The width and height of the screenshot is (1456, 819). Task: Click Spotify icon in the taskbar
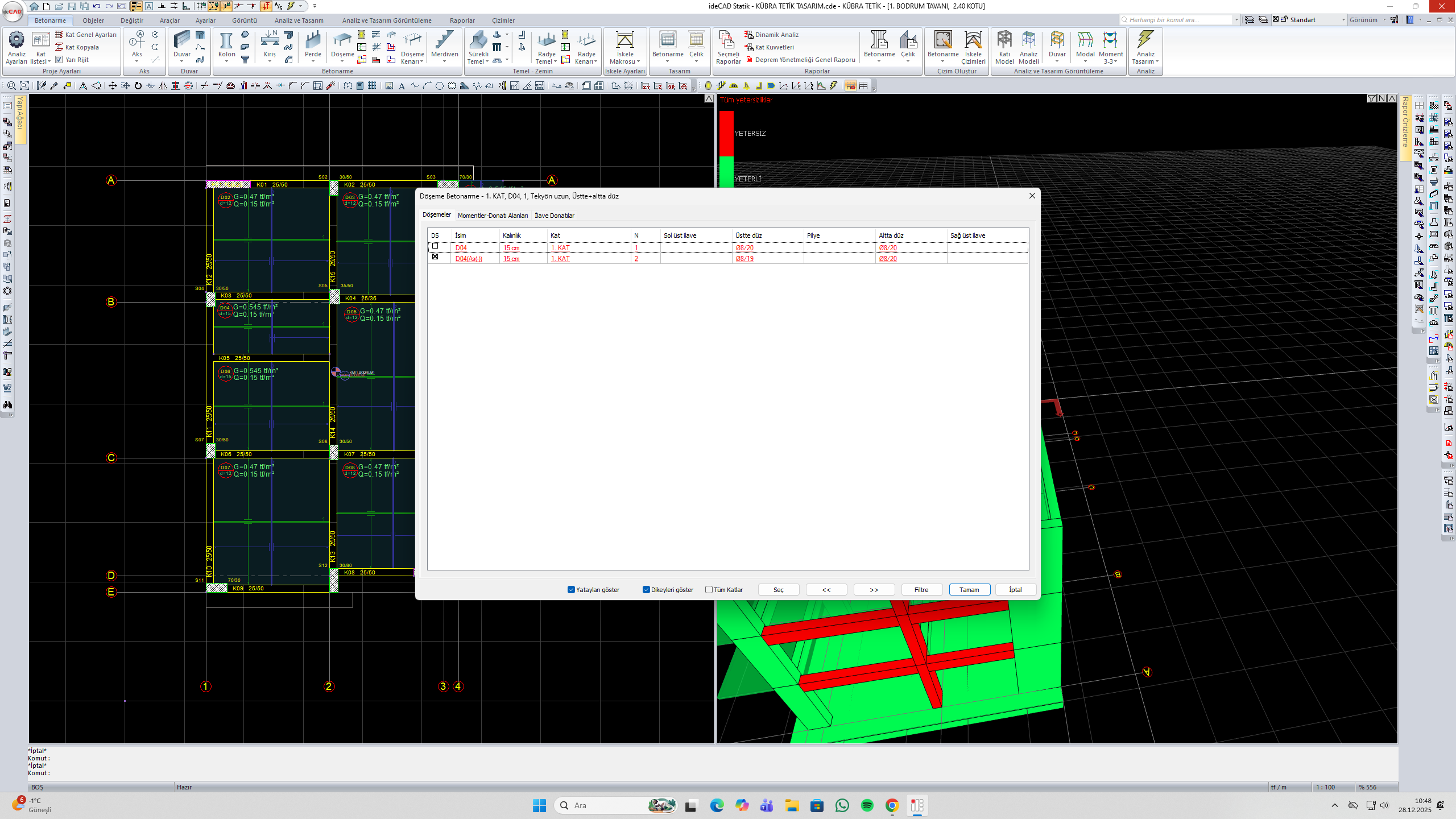click(867, 805)
